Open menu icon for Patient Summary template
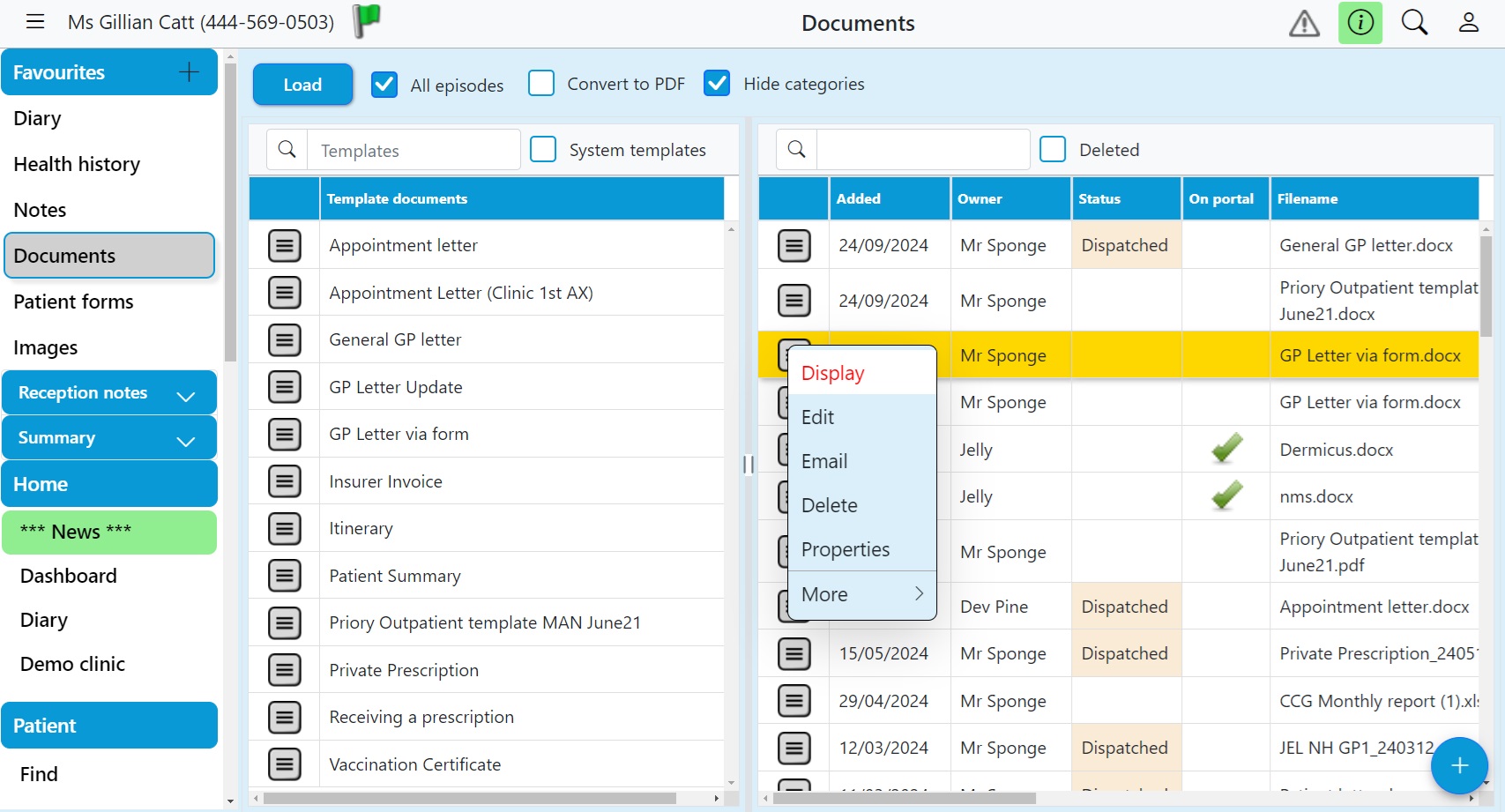Screen dimensions: 1505x812 point(285,576)
